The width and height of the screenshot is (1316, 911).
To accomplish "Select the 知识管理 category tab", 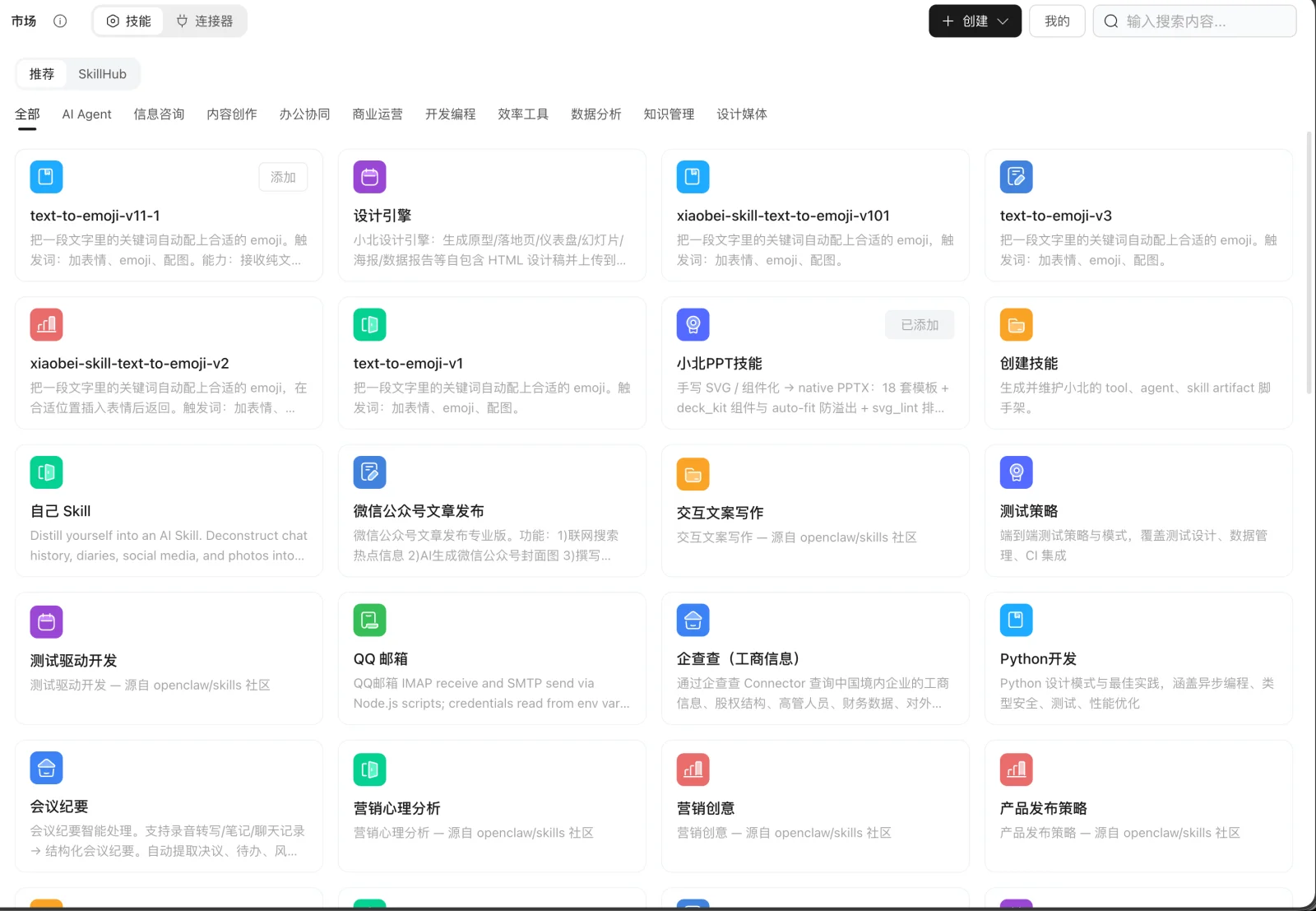I will (x=669, y=114).
